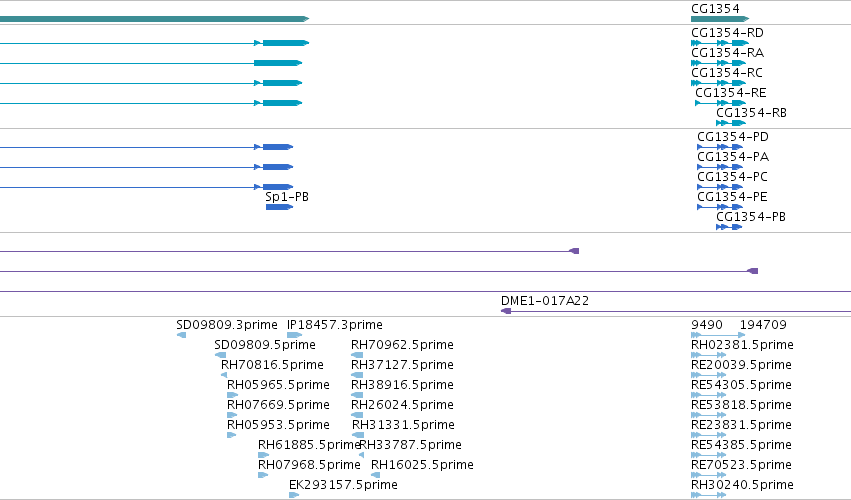Viewport: 851px width, 500px height.
Task: Click the Sp1-PB blue feature glyph
Action: point(280,207)
